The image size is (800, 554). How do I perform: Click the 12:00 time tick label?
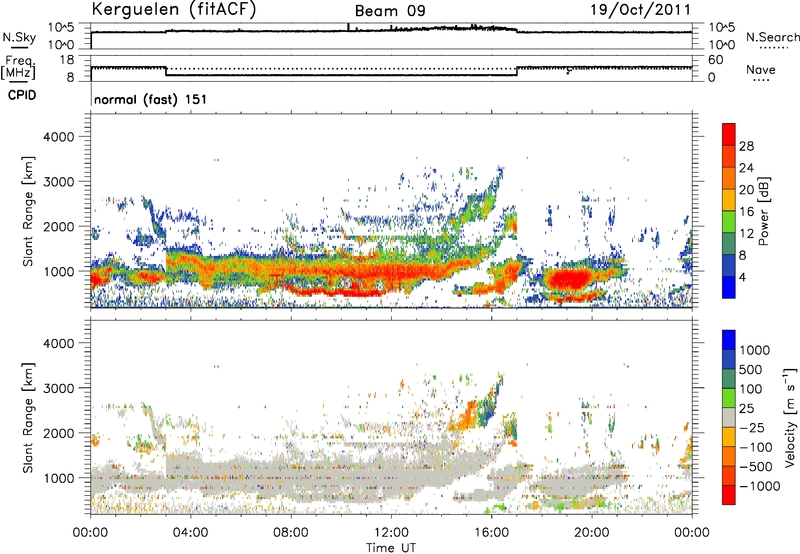pos(391,533)
